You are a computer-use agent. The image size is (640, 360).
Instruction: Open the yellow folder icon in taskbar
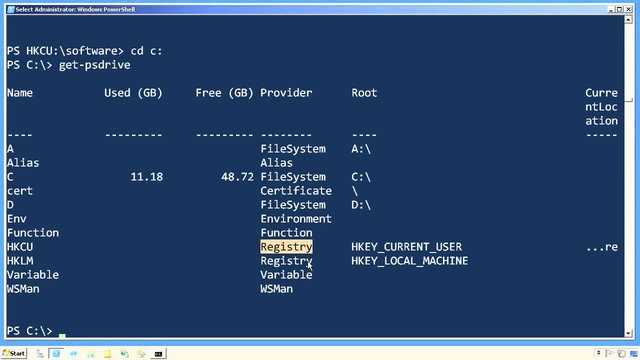click(x=107, y=354)
